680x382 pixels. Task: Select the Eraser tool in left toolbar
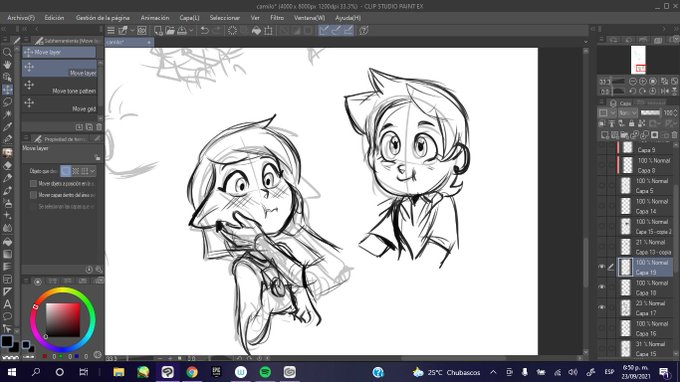click(7, 165)
